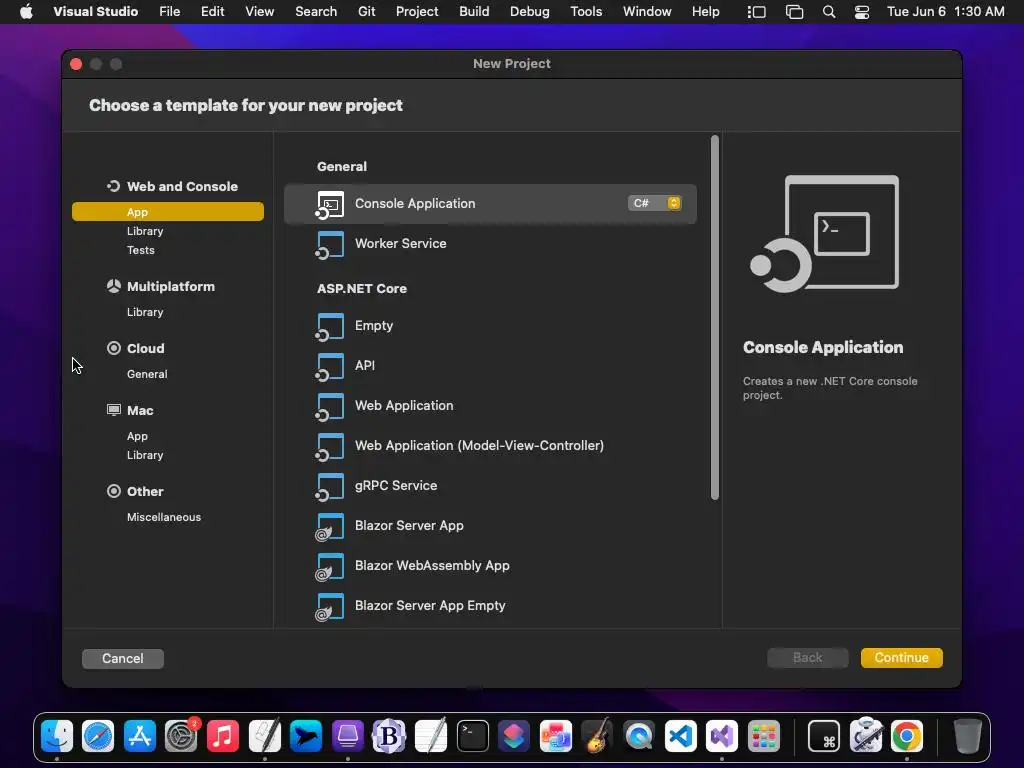Click the Worker Service template label

[x=400, y=244]
